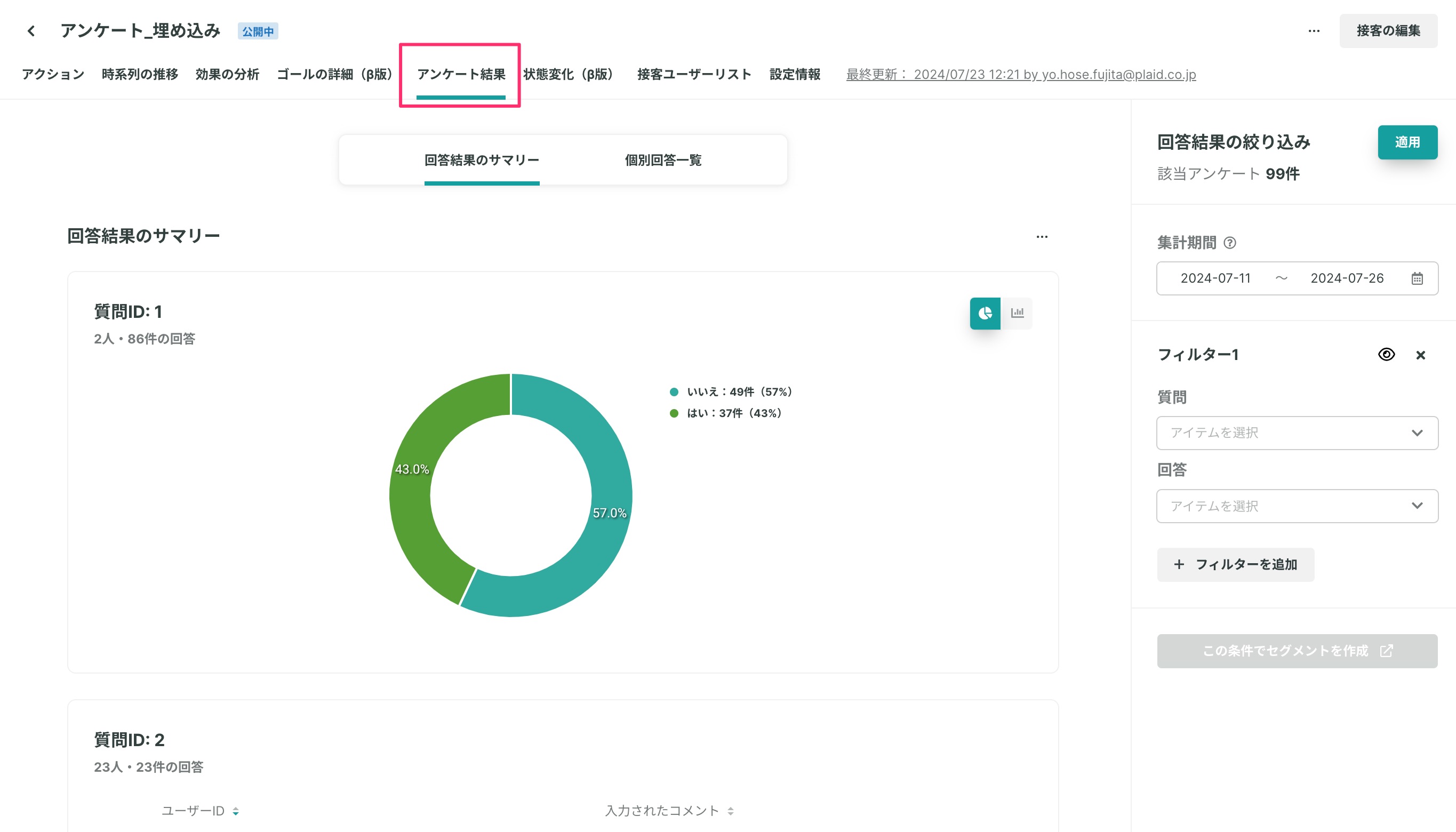
Task: Select the 回答結果のサマリー sub-tab
Action: pos(482,160)
